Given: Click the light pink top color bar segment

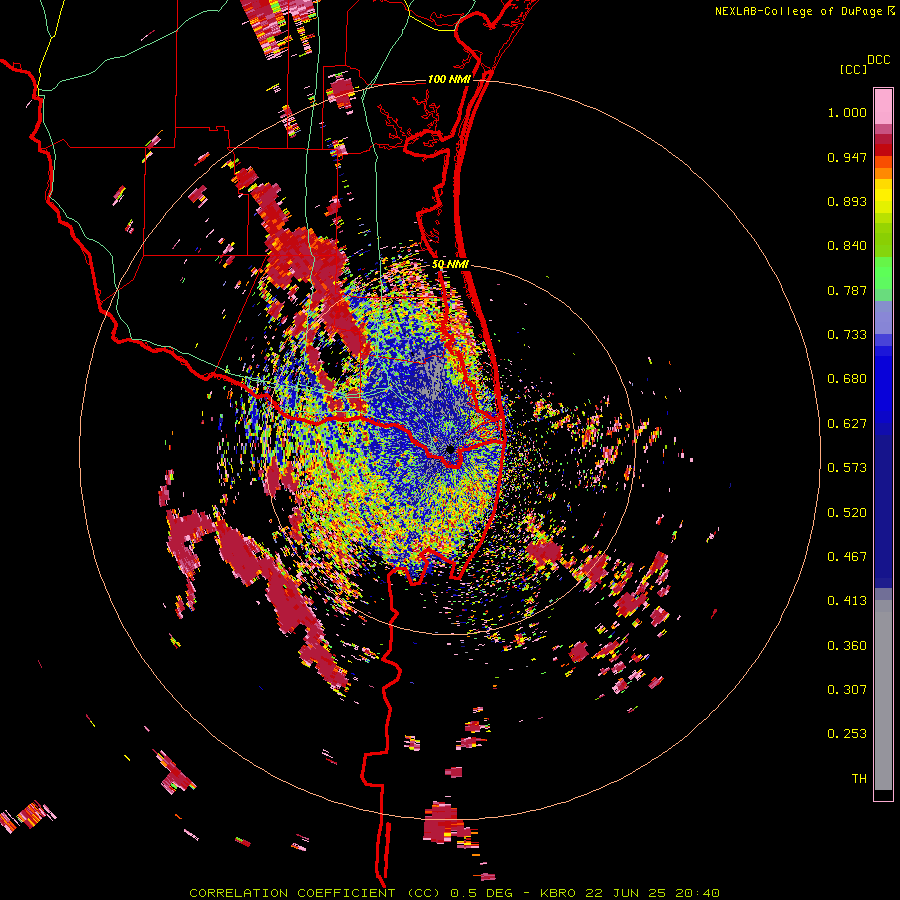Looking at the screenshot, I should click(x=883, y=106).
